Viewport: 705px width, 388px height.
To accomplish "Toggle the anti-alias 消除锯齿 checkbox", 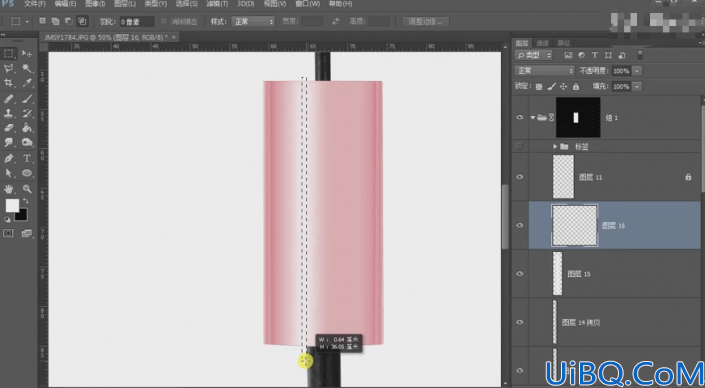I will pos(164,21).
